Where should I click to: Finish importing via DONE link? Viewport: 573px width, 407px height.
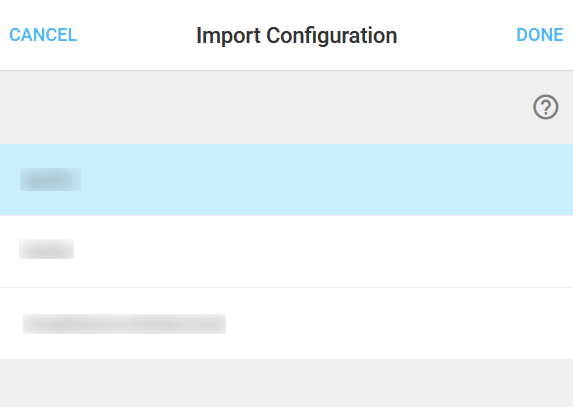[x=539, y=35]
